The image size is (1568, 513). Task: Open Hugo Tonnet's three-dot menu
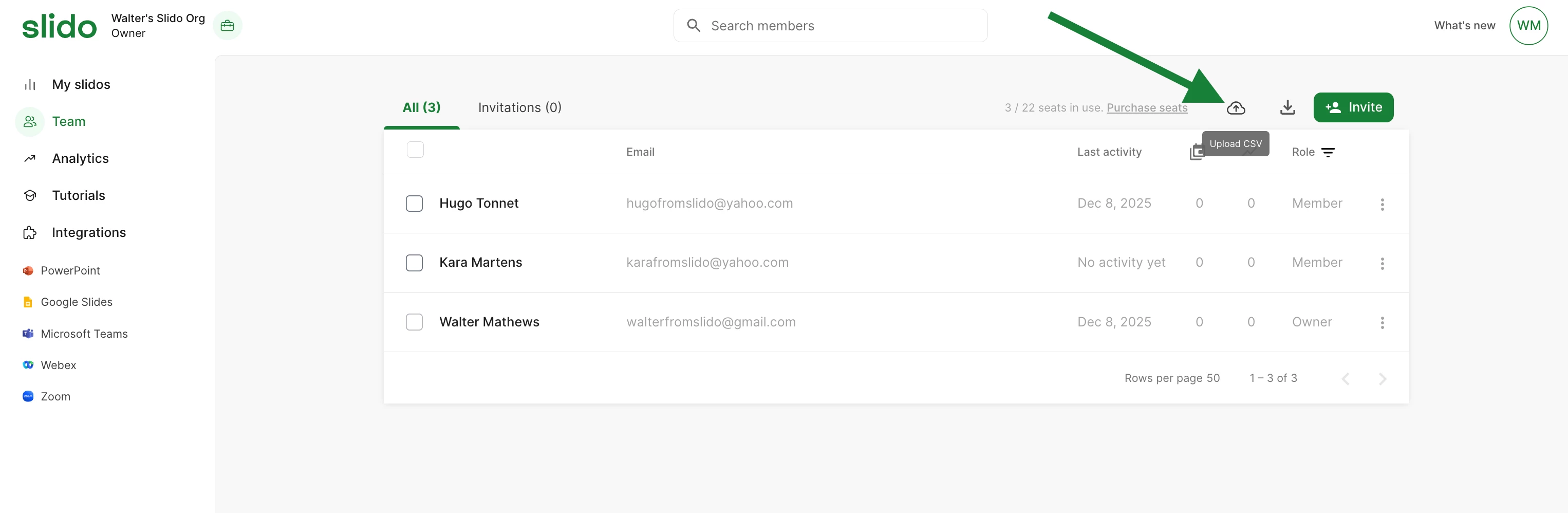tap(1382, 204)
